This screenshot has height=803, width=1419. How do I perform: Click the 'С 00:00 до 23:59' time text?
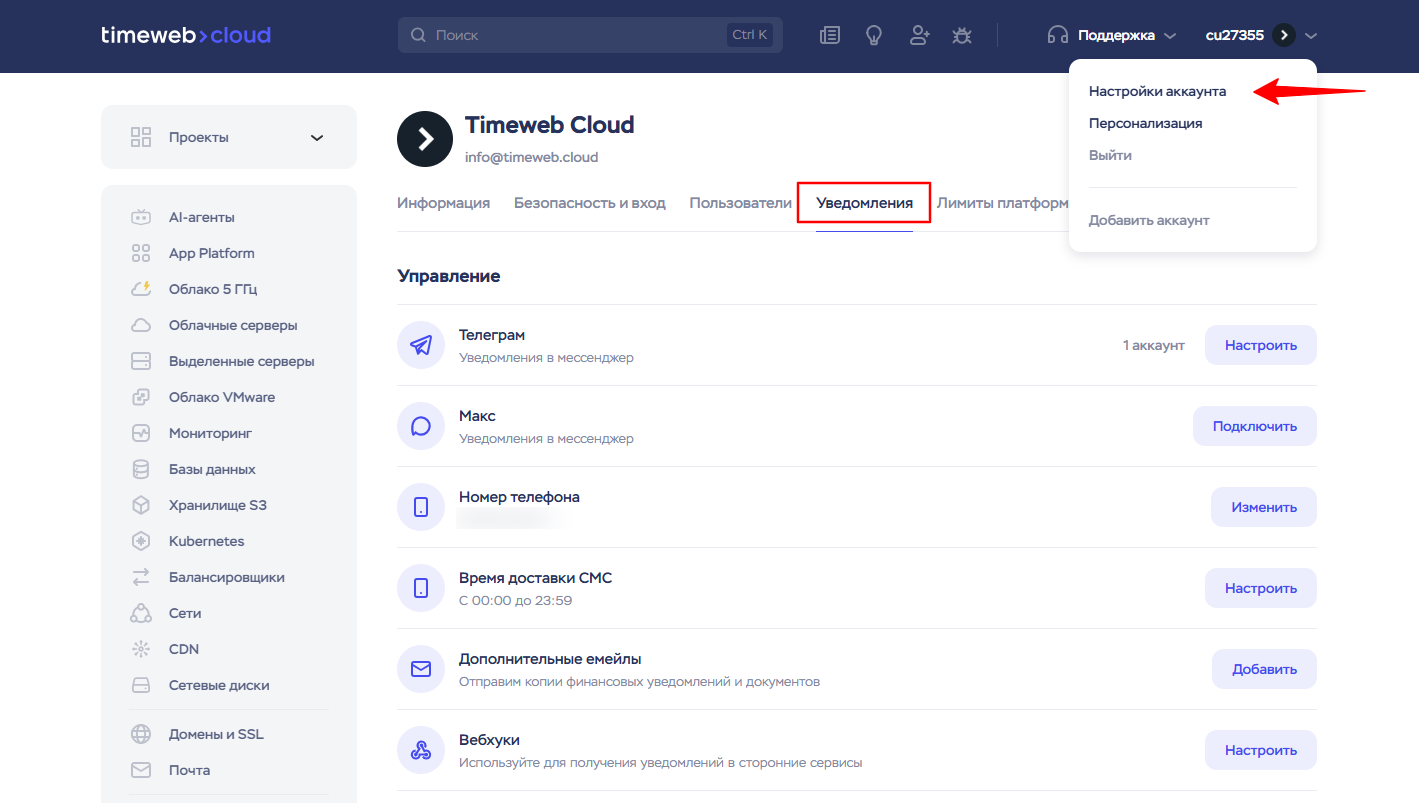click(x=515, y=601)
